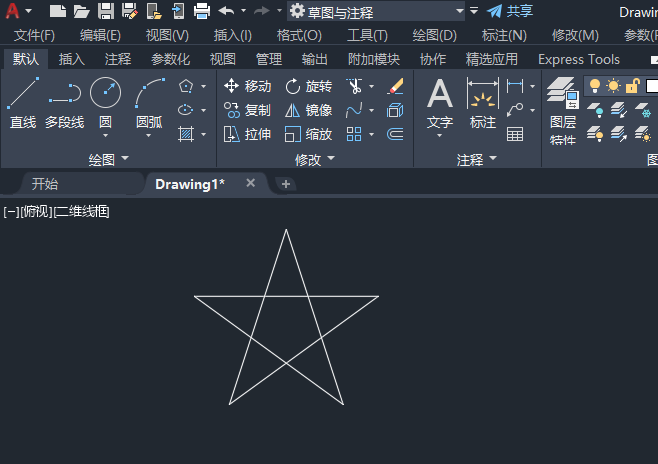Screen dimensions: 658x464
Task: Open the 绘图(D) menu
Action: [434, 35]
